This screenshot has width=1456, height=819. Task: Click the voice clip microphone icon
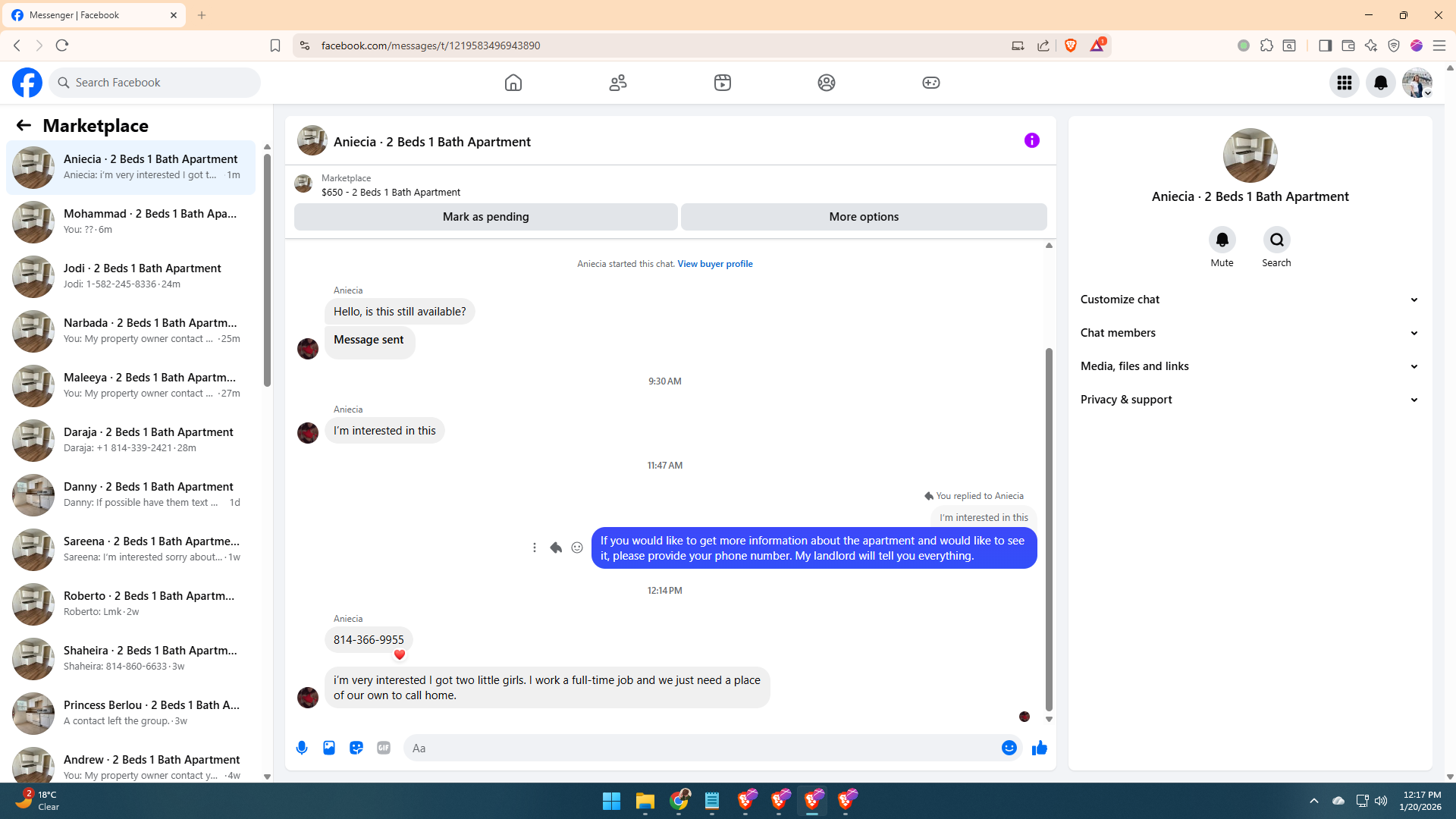(302, 748)
